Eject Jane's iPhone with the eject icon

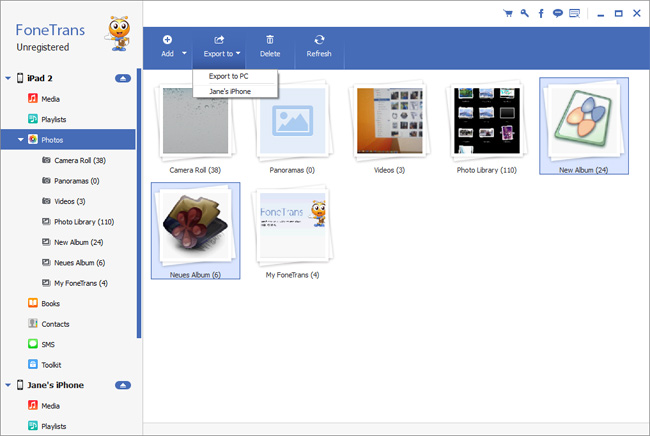(123, 384)
